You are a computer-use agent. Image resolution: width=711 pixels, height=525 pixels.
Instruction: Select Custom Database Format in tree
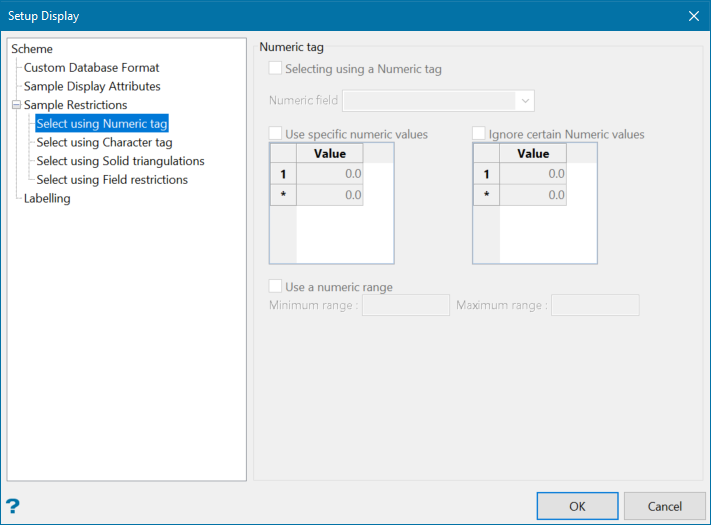click(91, 68)
